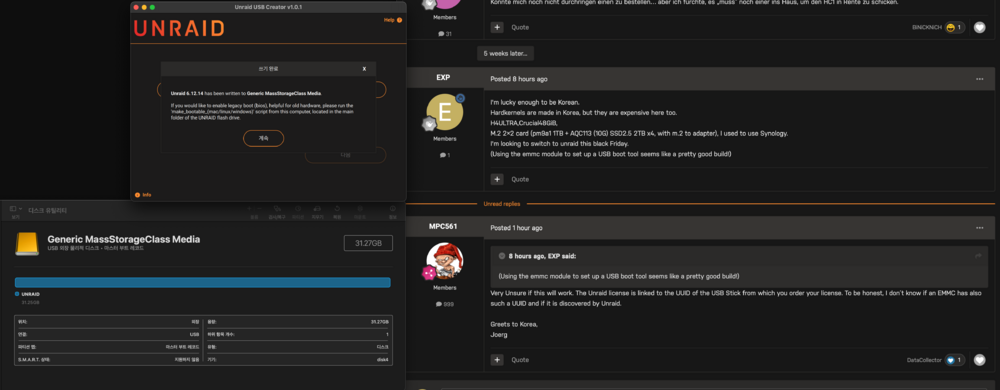
Task: Click the blue UNRAID partition usage bar
Action: coord(203,282)
